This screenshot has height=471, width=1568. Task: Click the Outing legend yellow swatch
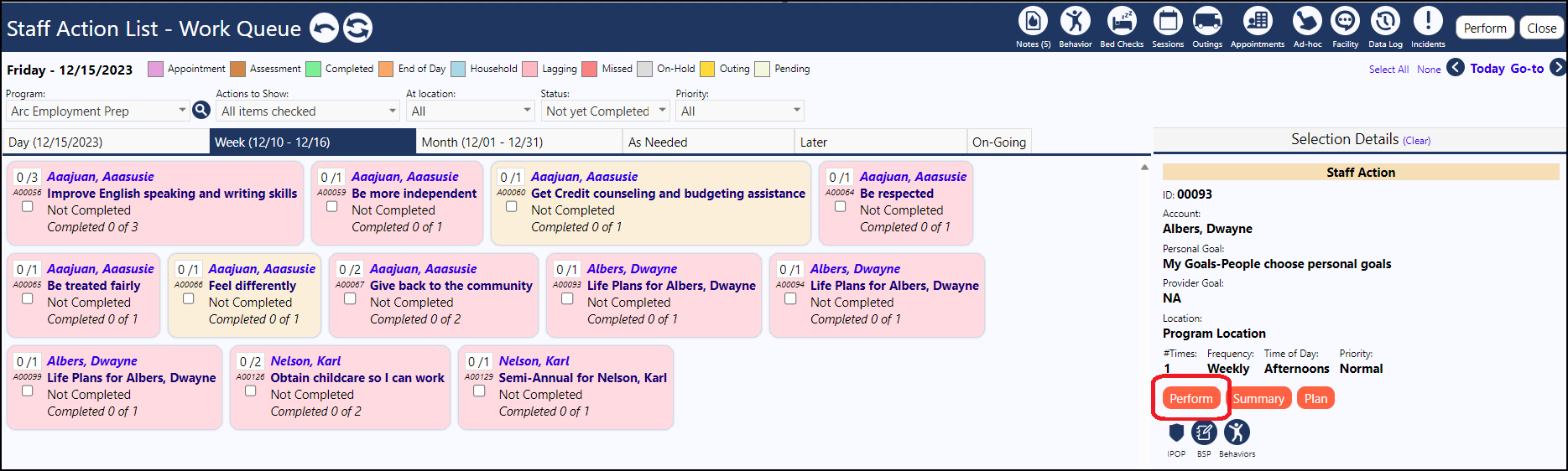707,69
